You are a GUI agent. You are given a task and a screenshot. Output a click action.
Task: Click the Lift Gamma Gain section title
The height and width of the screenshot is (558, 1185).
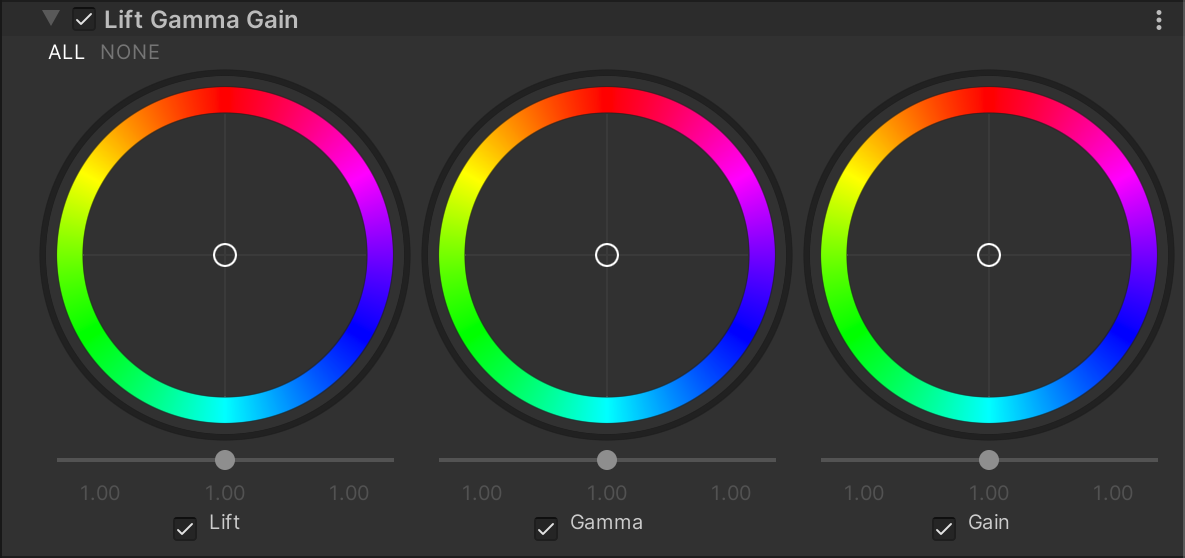click(x=201, y=20)
